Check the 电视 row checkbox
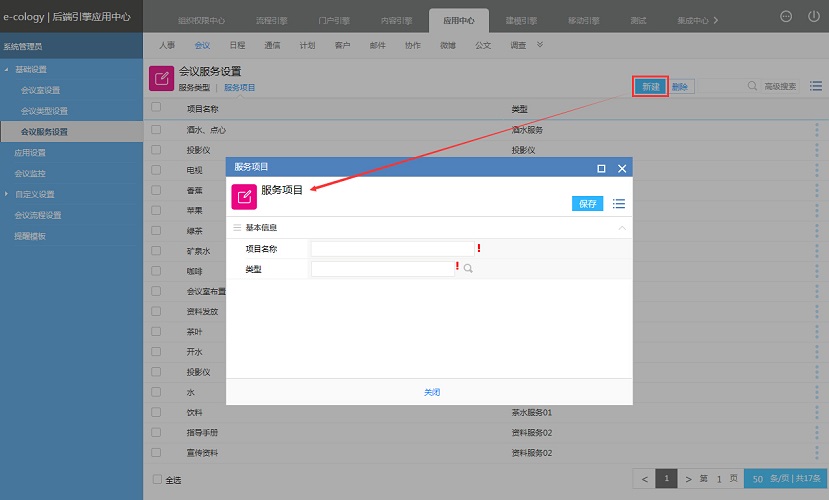 coord(156,170)
